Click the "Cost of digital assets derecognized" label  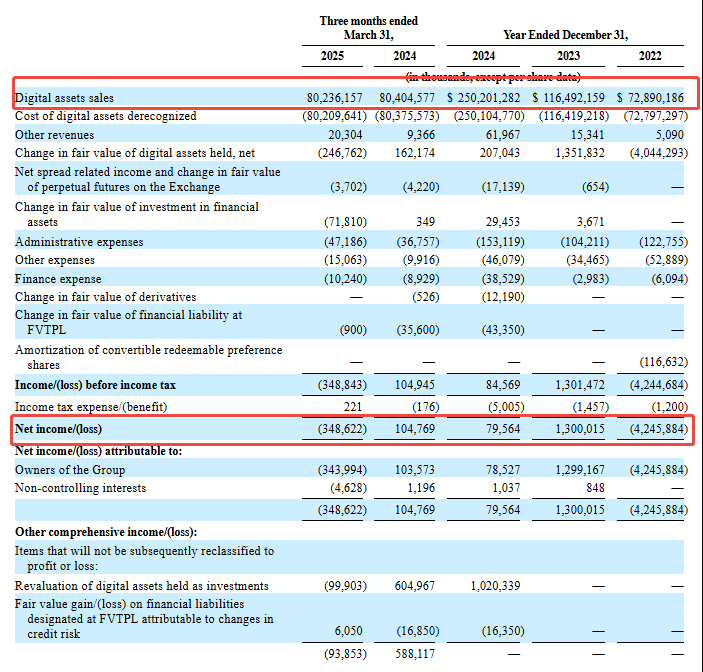point(105,116)
